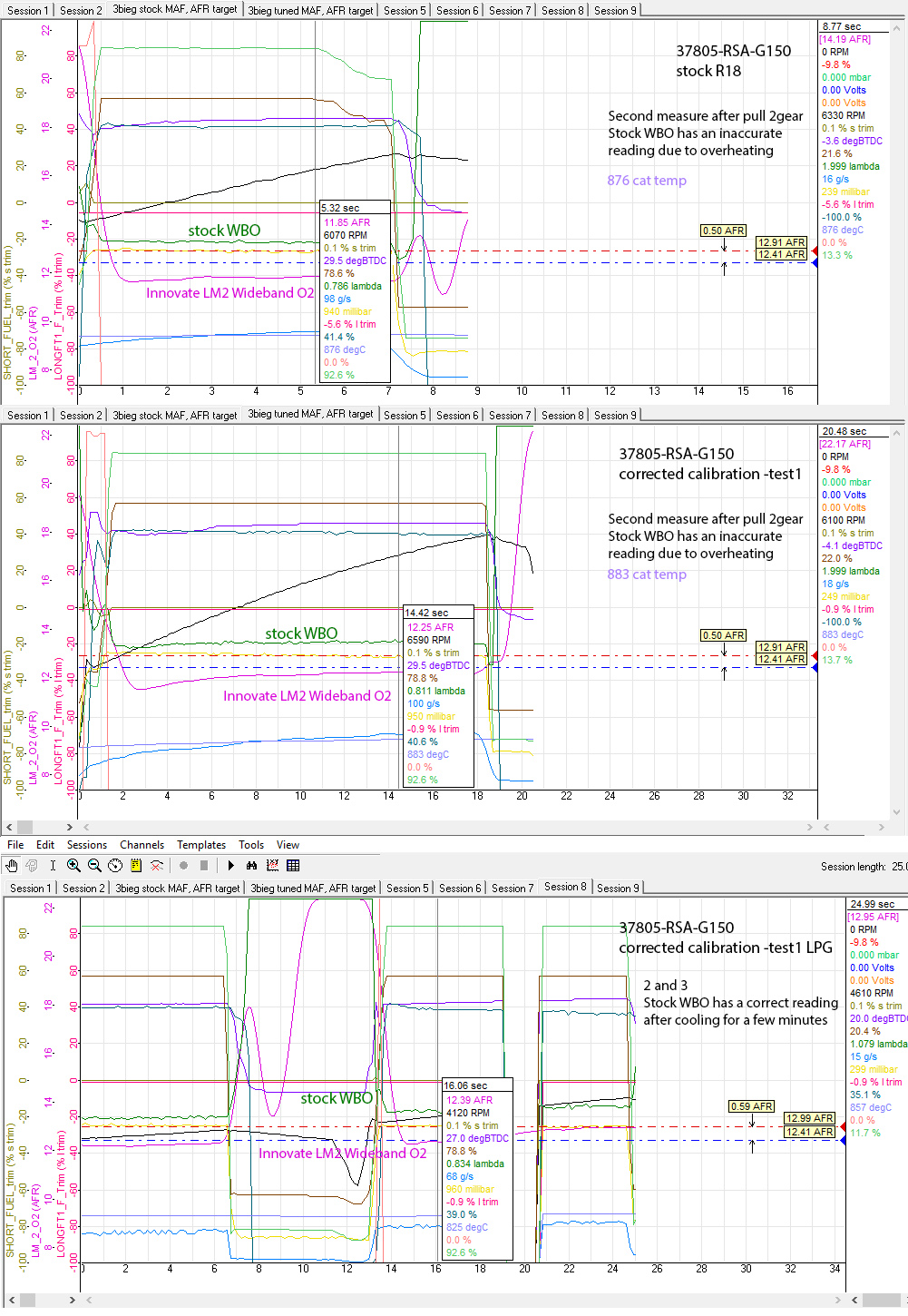This screenshot has height=1316, width=908.
Task: Click the '12.99 AFR' marker label
Action: click(809, 1118)
